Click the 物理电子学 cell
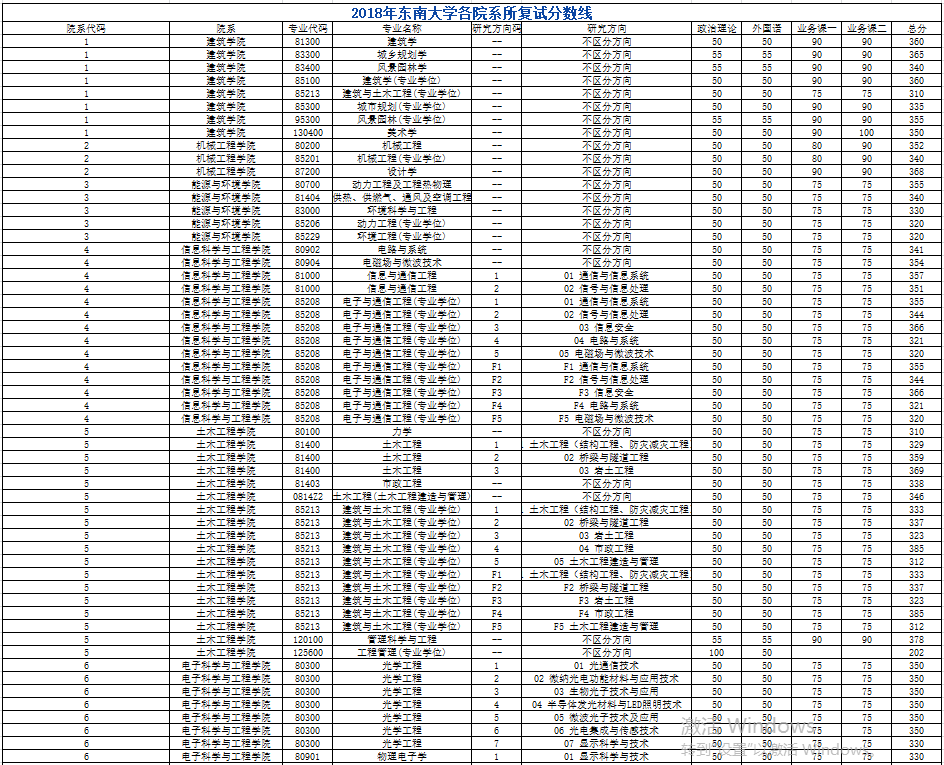 click(402, 757)
